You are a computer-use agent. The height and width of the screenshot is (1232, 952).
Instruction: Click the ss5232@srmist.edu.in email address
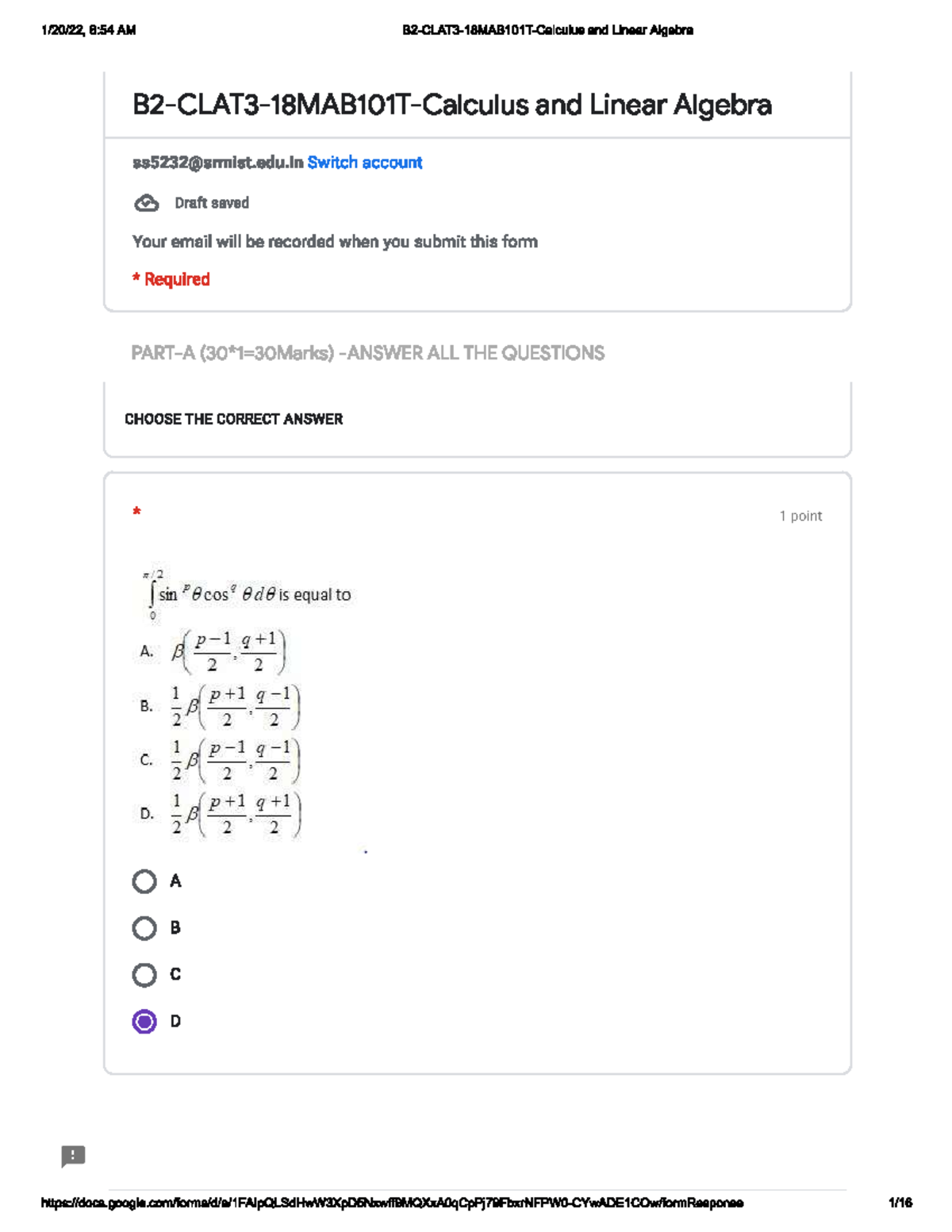pos(217,163)
